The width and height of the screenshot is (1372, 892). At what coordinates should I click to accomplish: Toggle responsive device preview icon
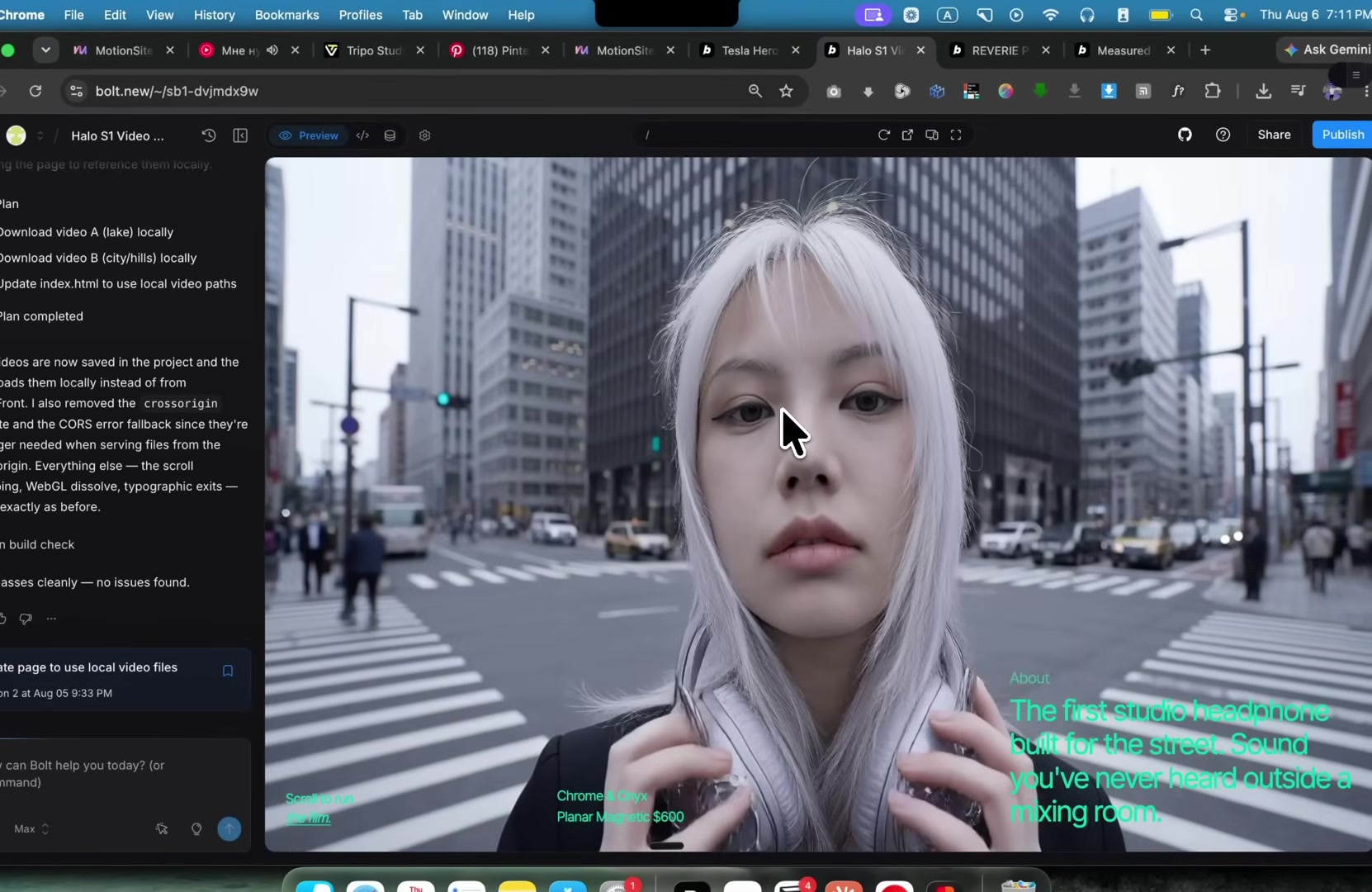pyautogui.click(x=931, y=135)
